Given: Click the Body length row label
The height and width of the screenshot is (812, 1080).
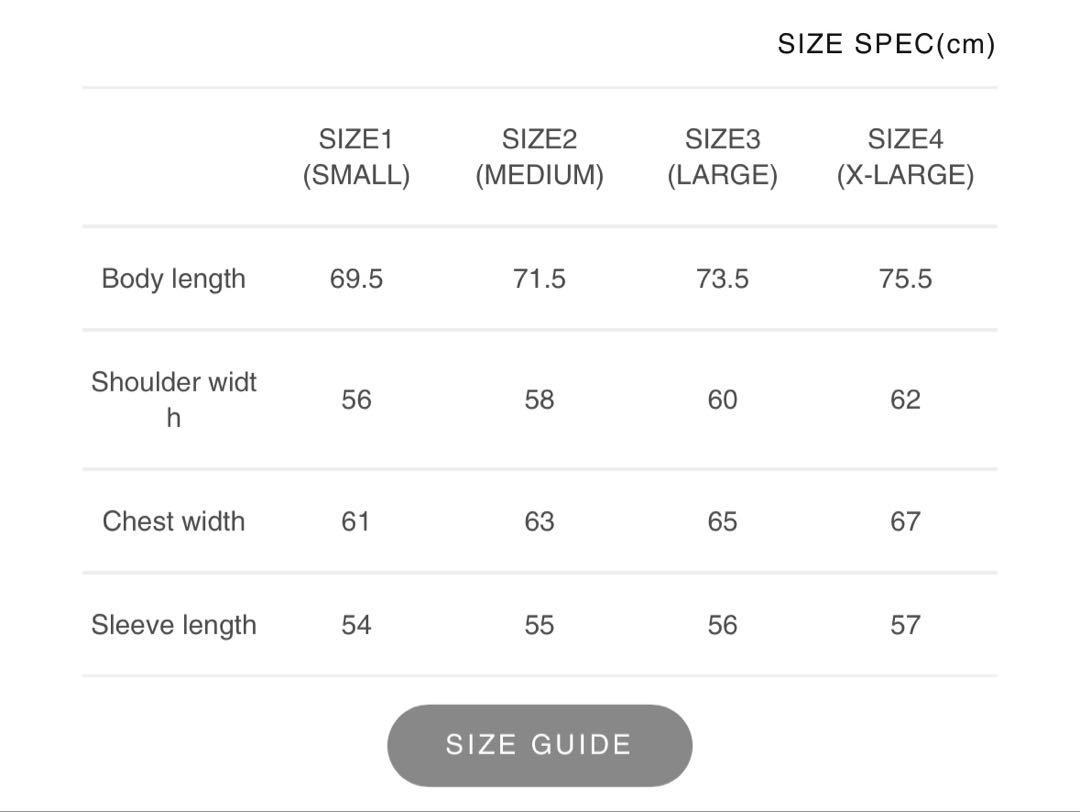Looking at the screenshot, I should coord(174,279).
